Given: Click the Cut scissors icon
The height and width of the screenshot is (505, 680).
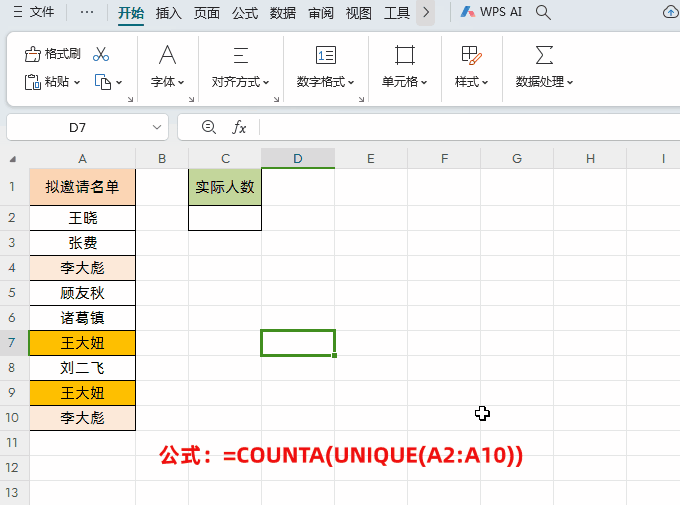Looking at the screenshot, I should pyautogui.click(x=101, y=54).
